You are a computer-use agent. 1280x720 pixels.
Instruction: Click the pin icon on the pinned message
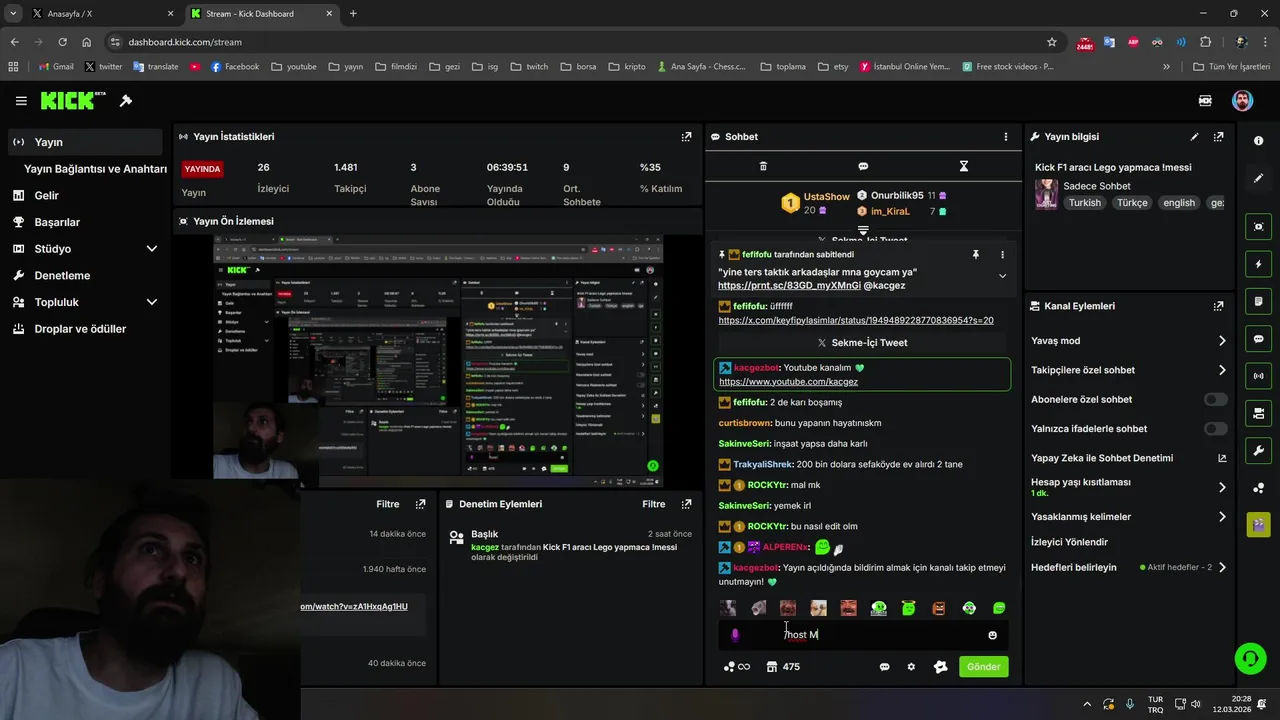(976, 255)
